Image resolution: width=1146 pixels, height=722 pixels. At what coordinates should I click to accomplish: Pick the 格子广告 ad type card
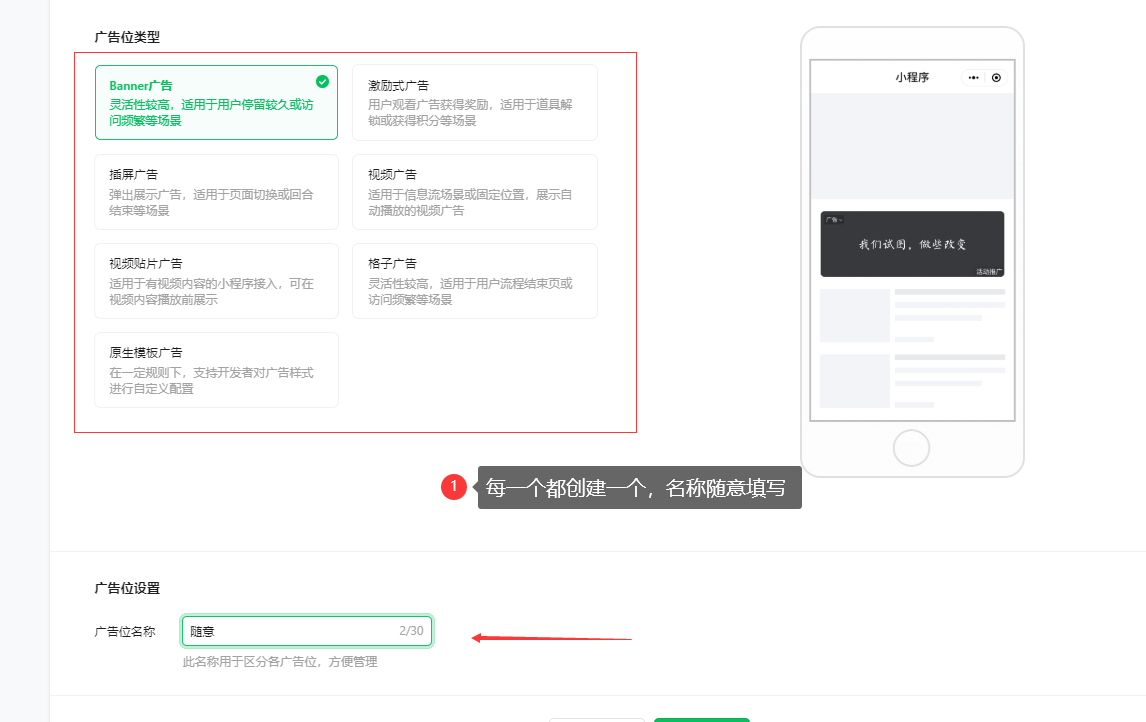coord(475,281)
